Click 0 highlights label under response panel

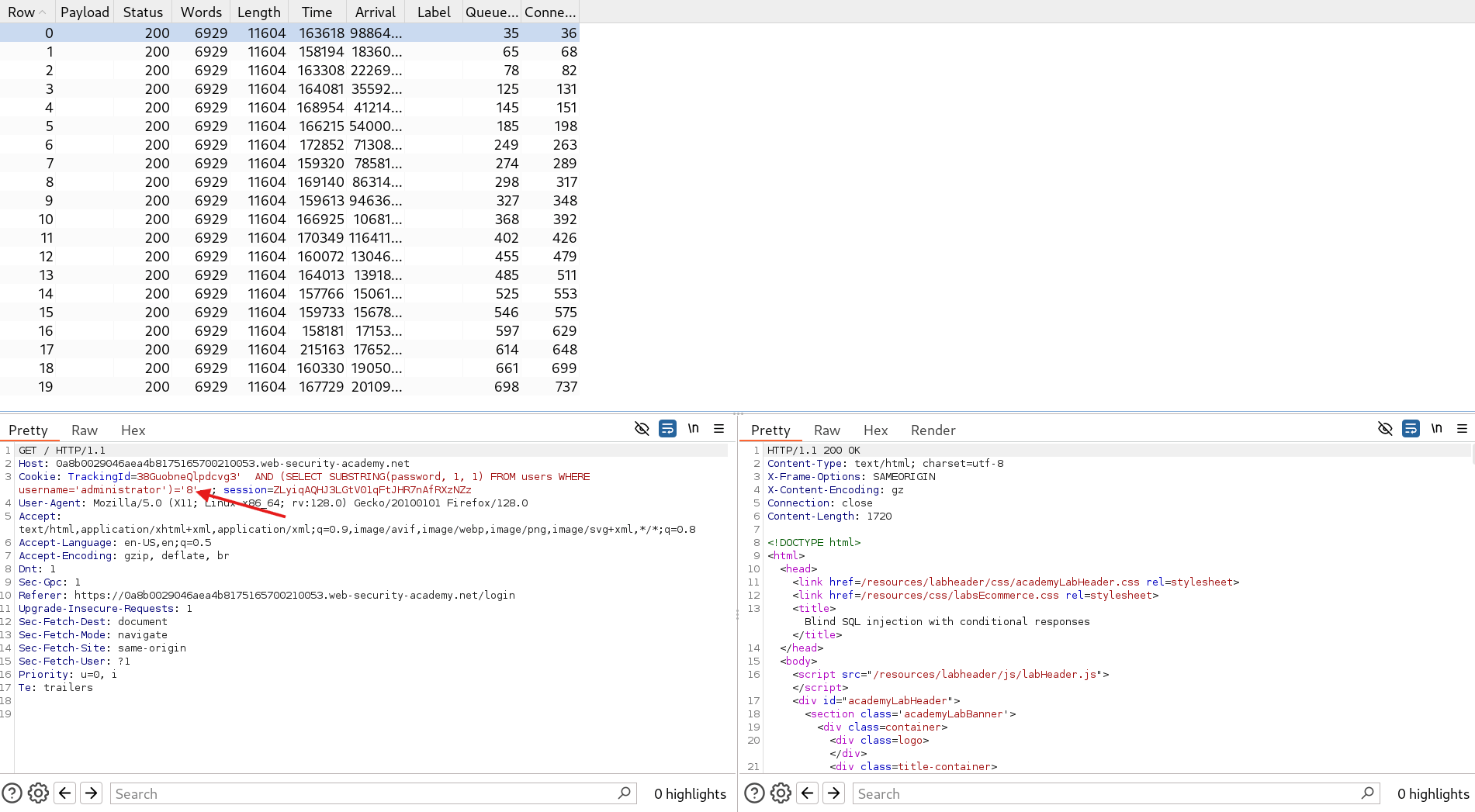[1433, 793]
